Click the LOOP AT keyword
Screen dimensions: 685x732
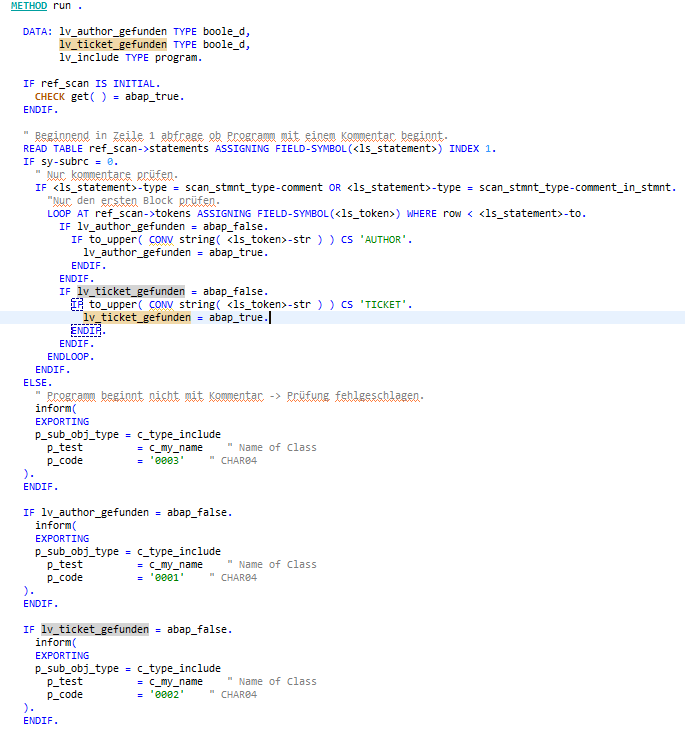pyautogui.click(x=68, y=214)
